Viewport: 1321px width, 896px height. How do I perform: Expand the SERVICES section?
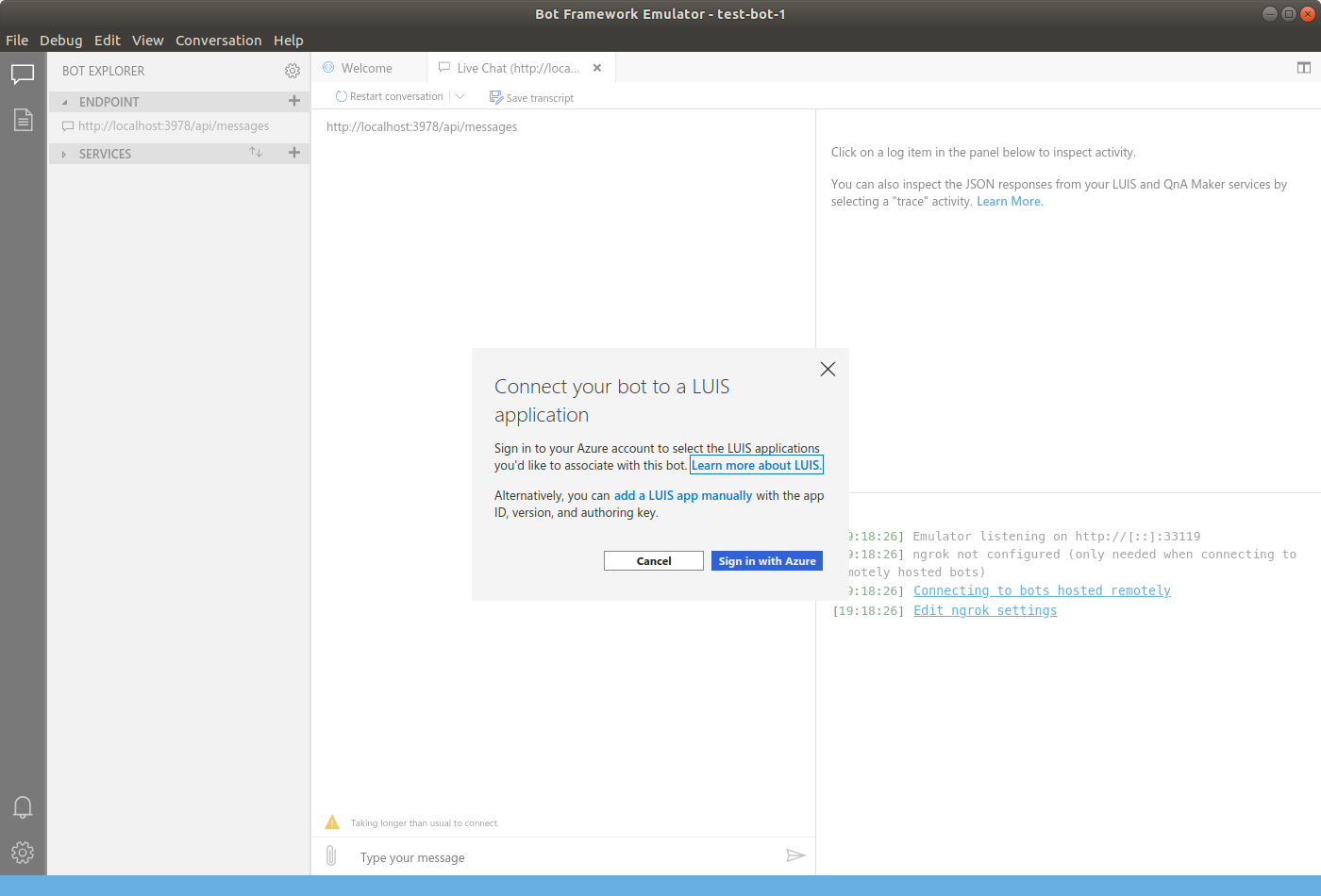pos(64,154)
